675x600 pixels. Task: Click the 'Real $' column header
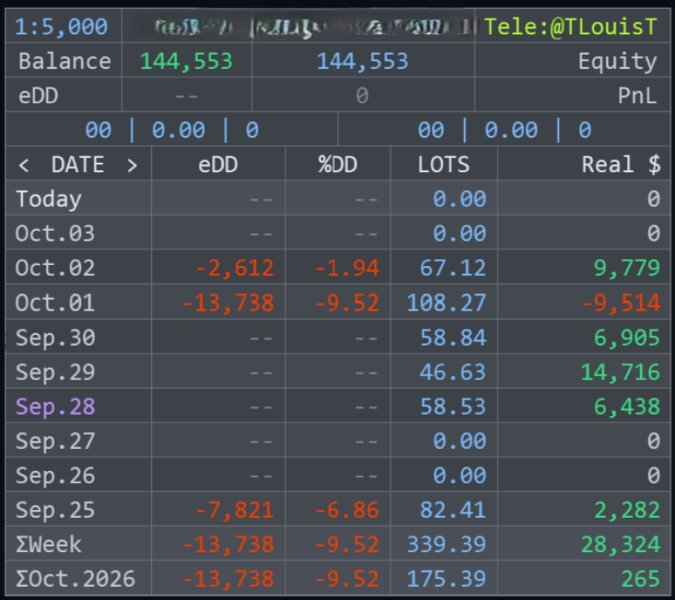click(x=621, y=164)
